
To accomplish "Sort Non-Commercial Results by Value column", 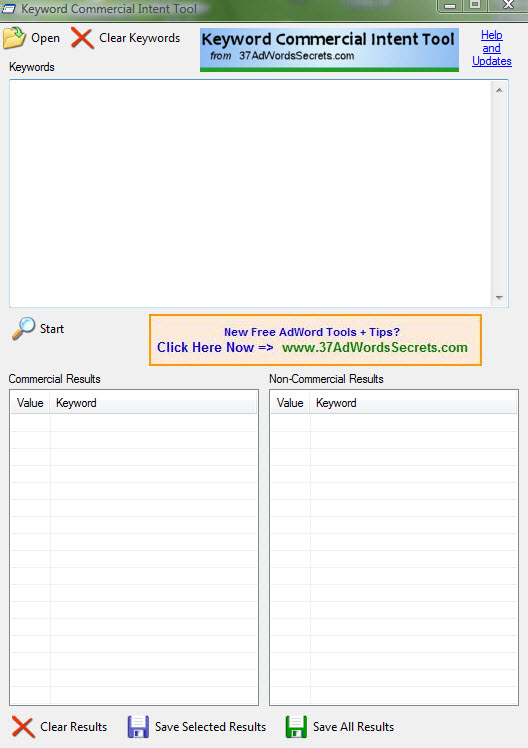I will 290,403.
